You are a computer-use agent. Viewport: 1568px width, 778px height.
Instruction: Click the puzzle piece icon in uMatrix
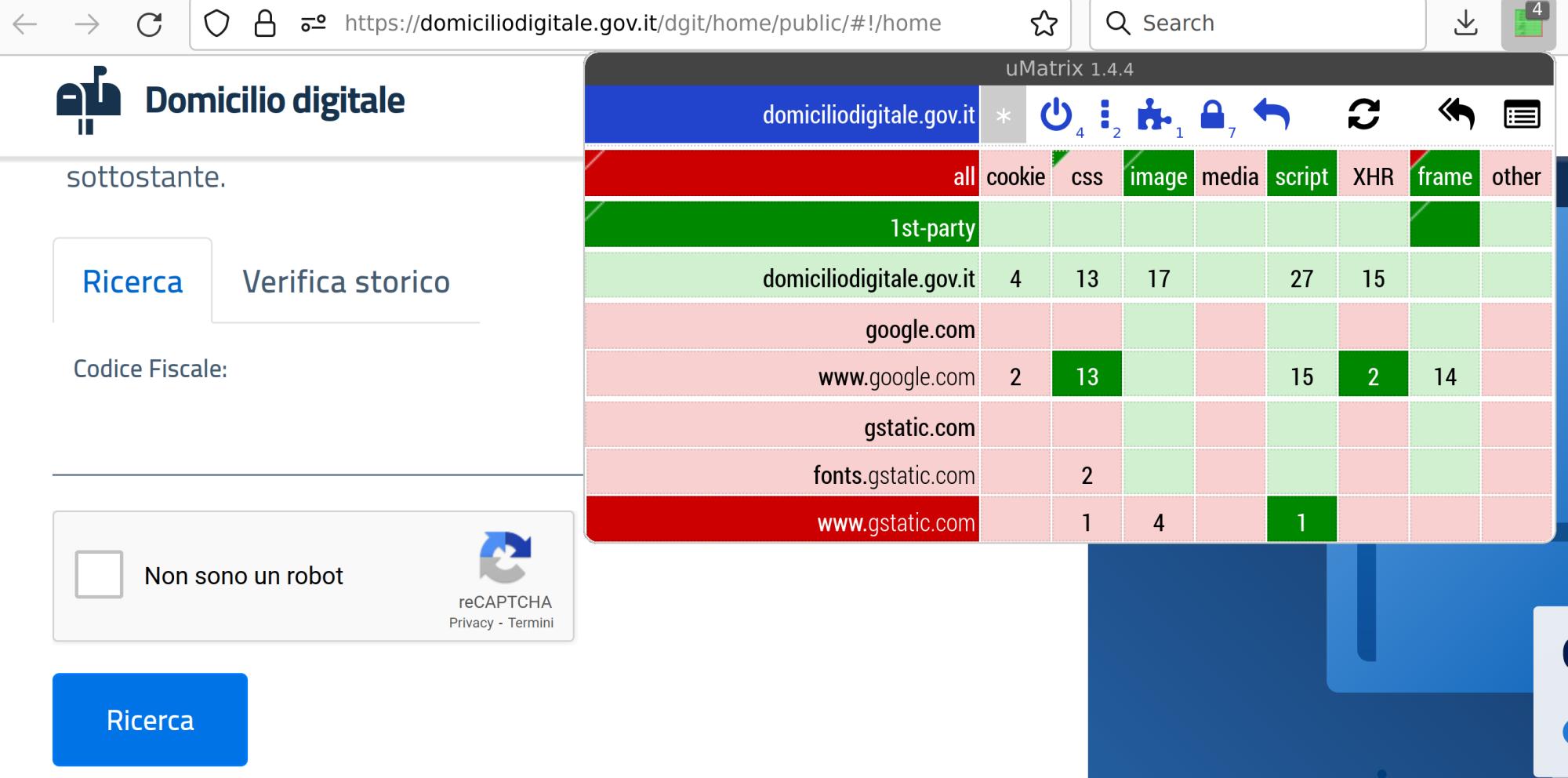(x=1153, y=115)
